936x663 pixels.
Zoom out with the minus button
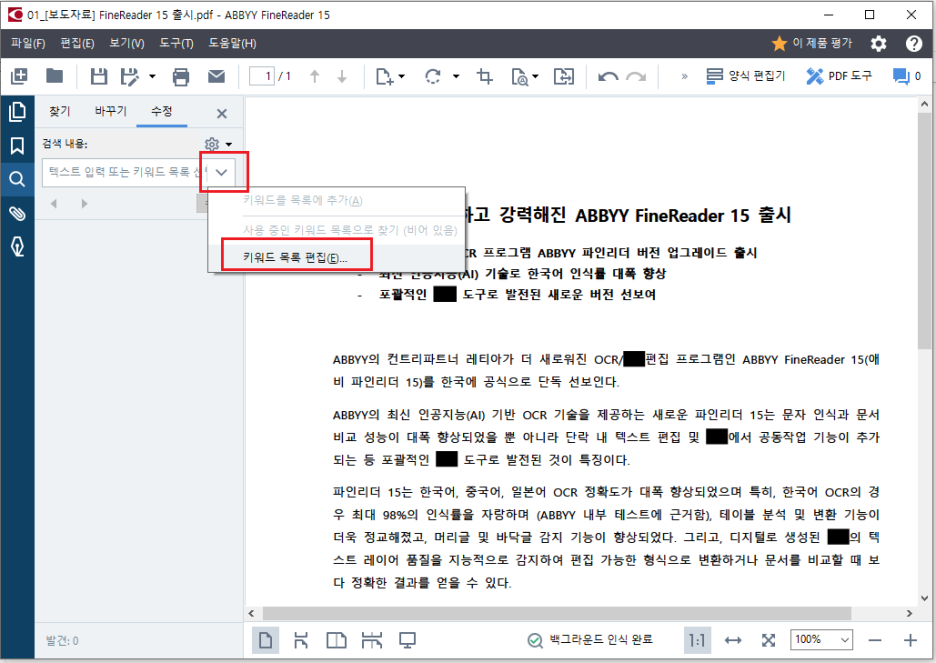tap(875, 641)
